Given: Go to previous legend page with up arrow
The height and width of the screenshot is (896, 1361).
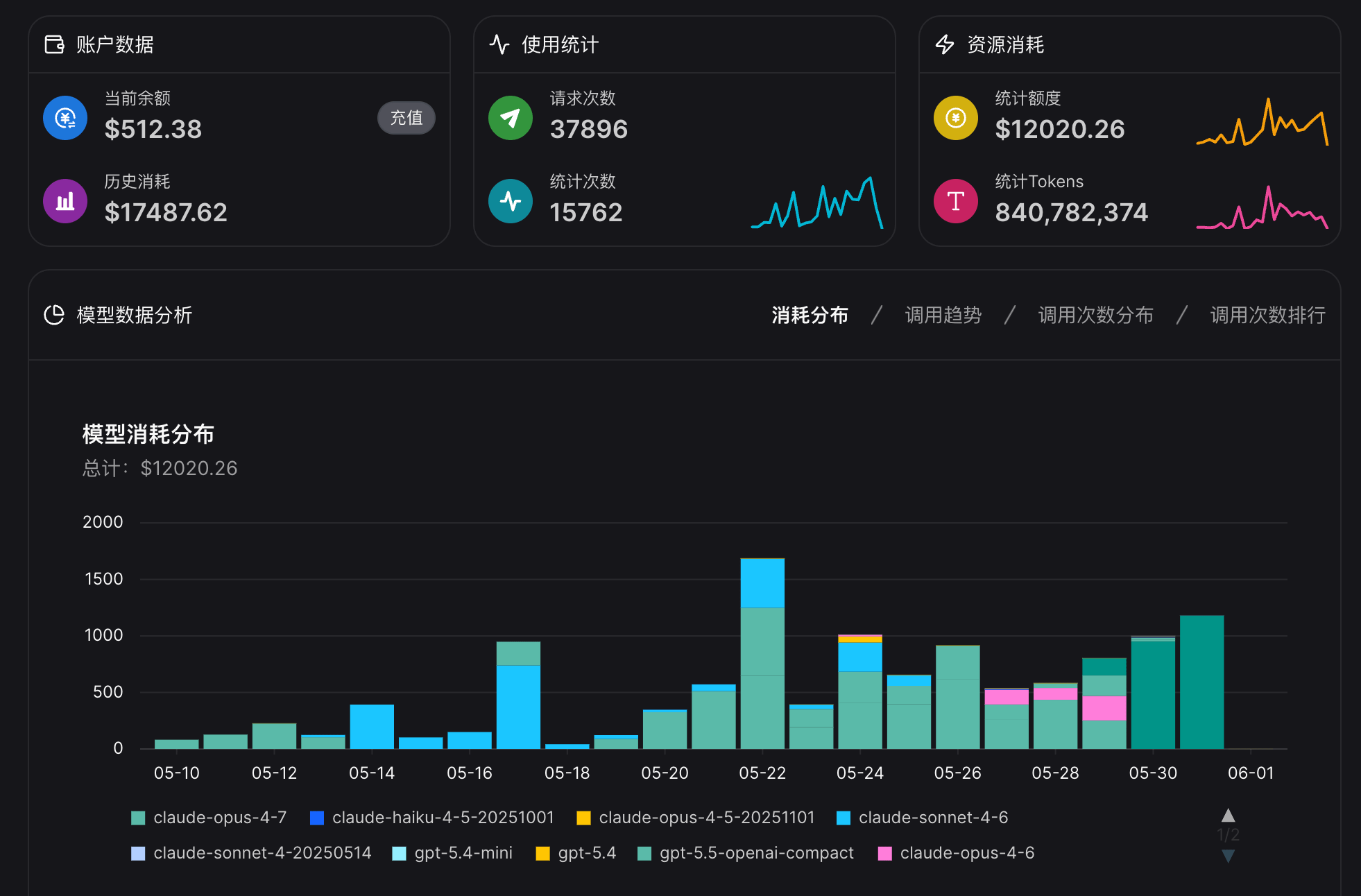Looking at the screenshot, I should (x=1228, y=815).
